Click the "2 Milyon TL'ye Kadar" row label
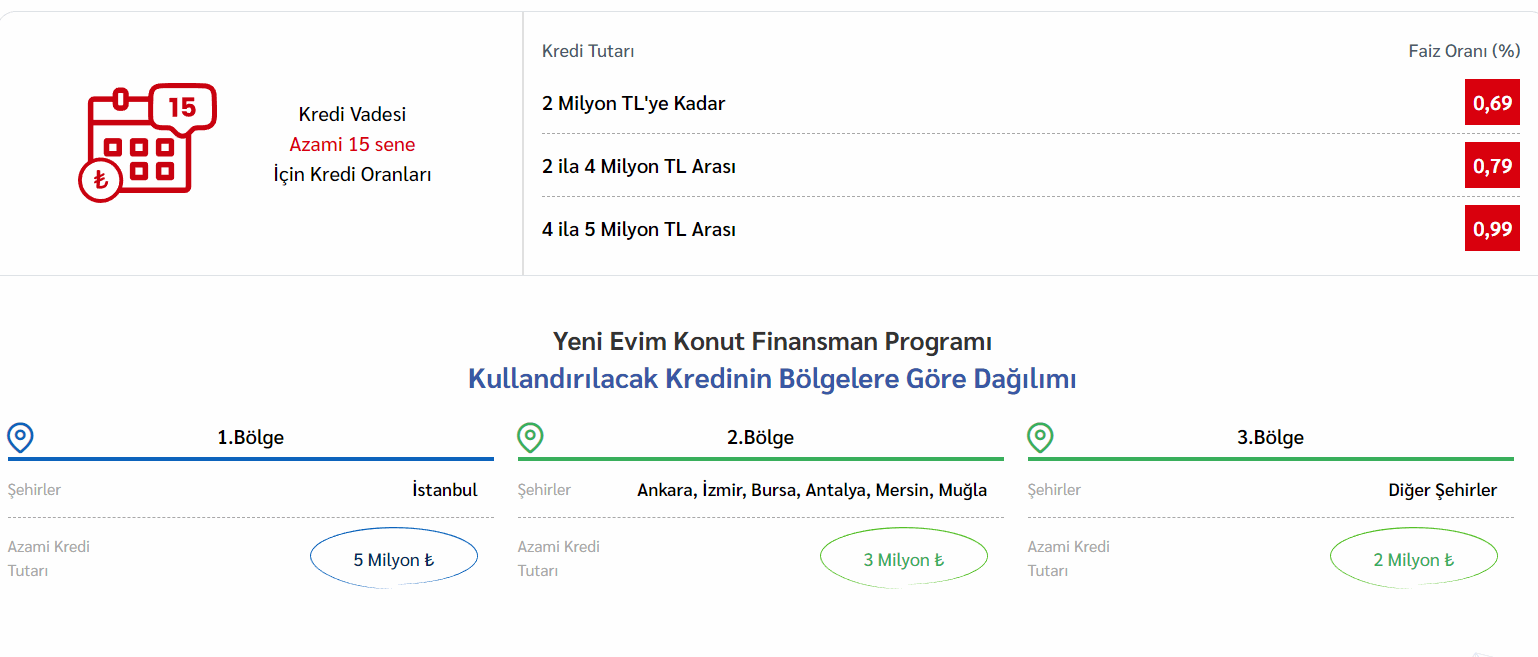Viewport: 1538px width, 657px height. pos(633,103)
